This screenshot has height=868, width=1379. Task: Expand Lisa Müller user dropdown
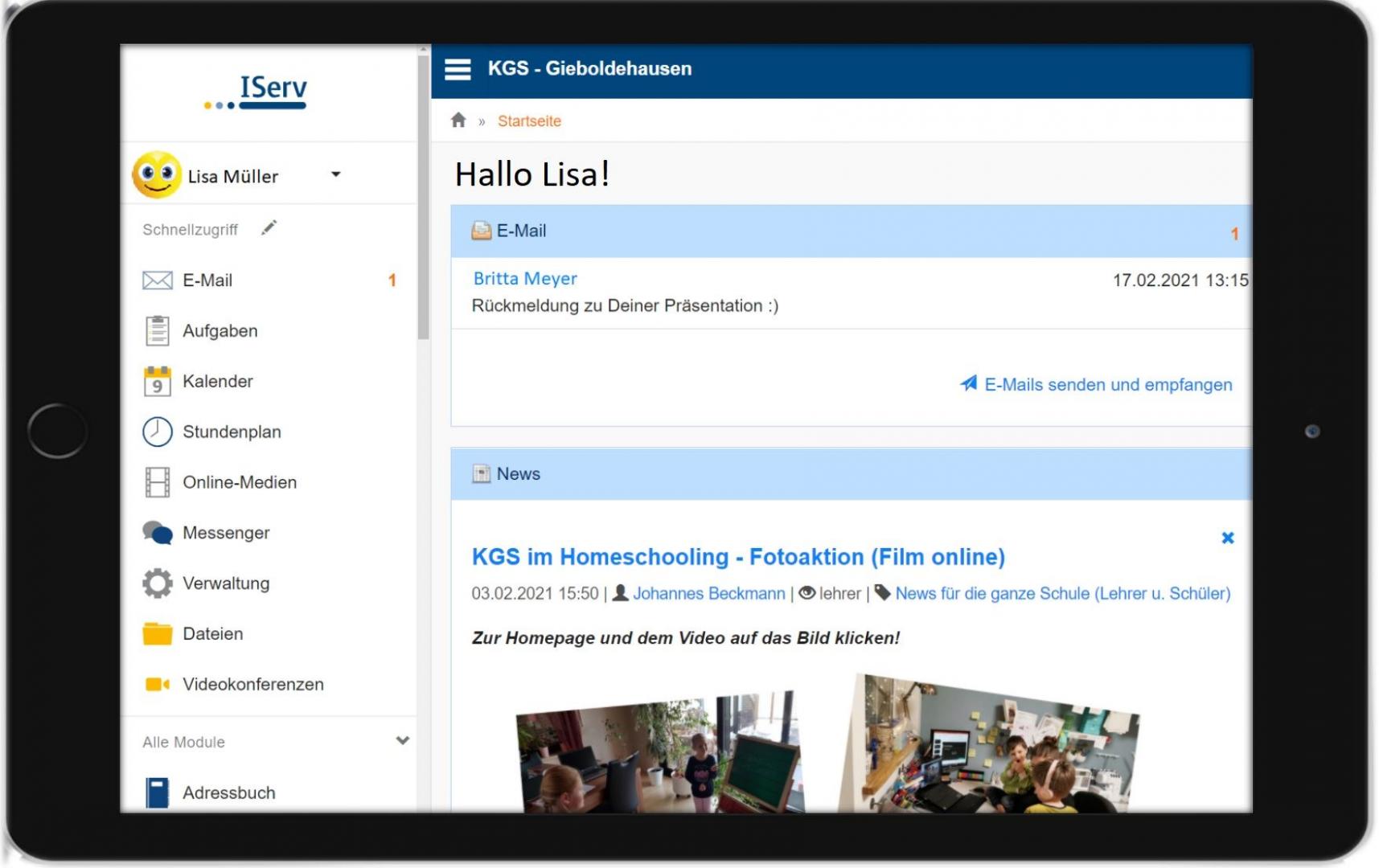coord(336,174)
